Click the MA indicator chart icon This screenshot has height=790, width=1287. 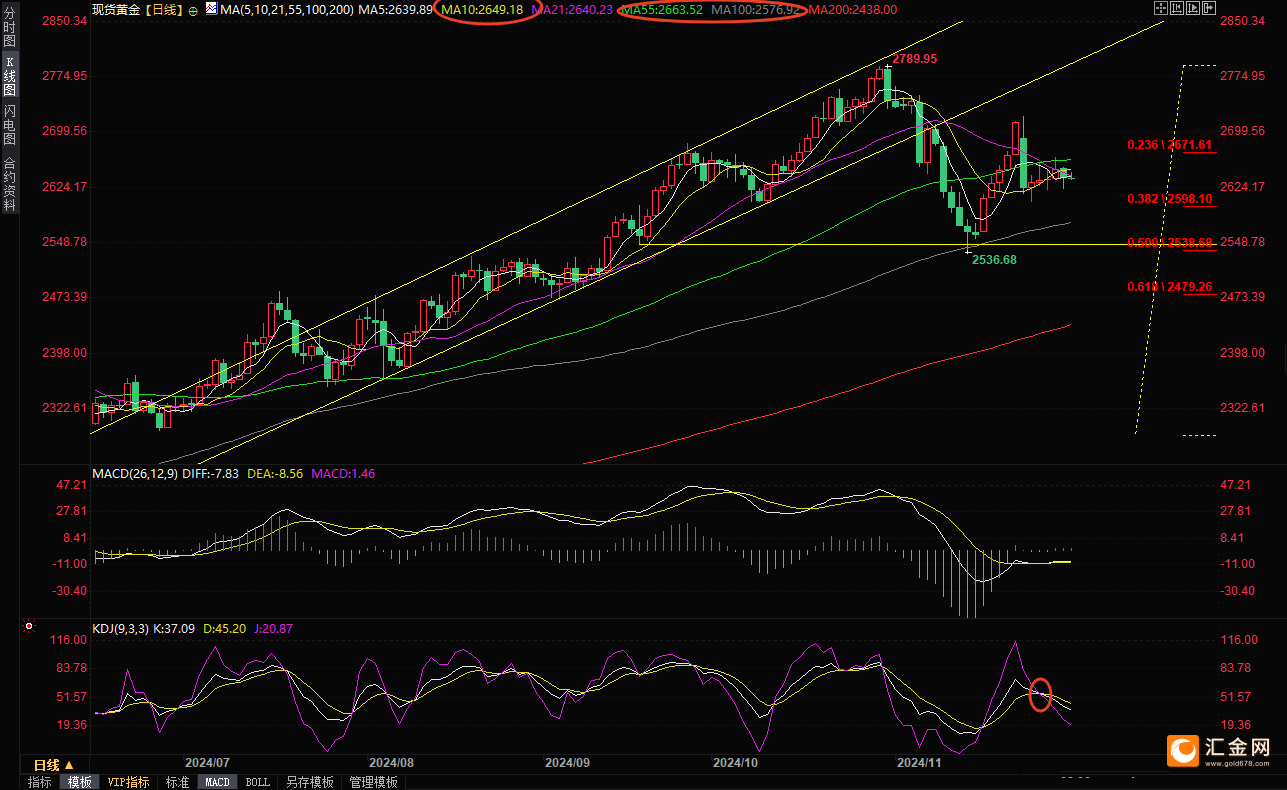point(210,9)
